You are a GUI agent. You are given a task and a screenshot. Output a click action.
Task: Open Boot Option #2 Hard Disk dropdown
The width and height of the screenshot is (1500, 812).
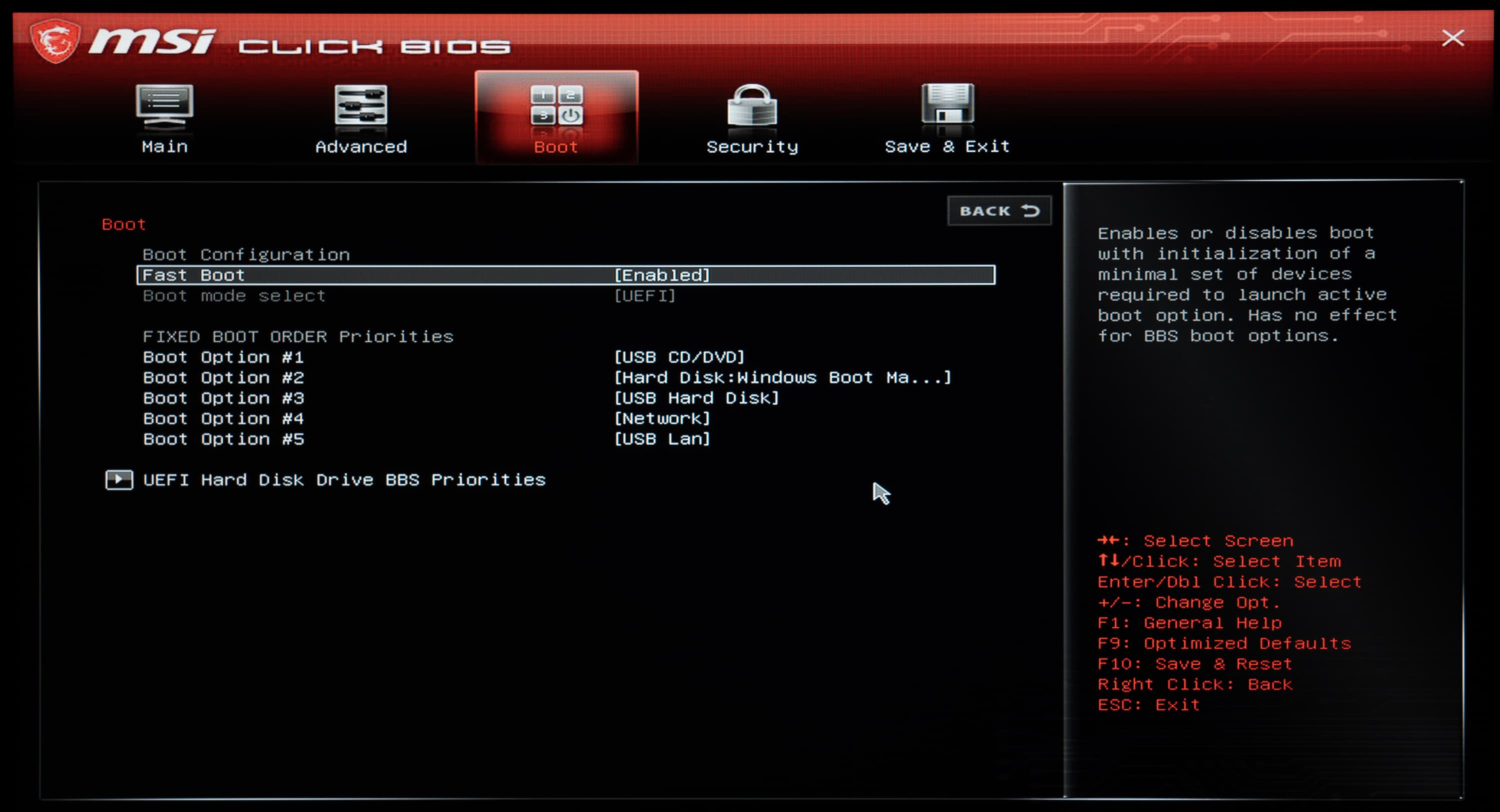tap(782, 377)
